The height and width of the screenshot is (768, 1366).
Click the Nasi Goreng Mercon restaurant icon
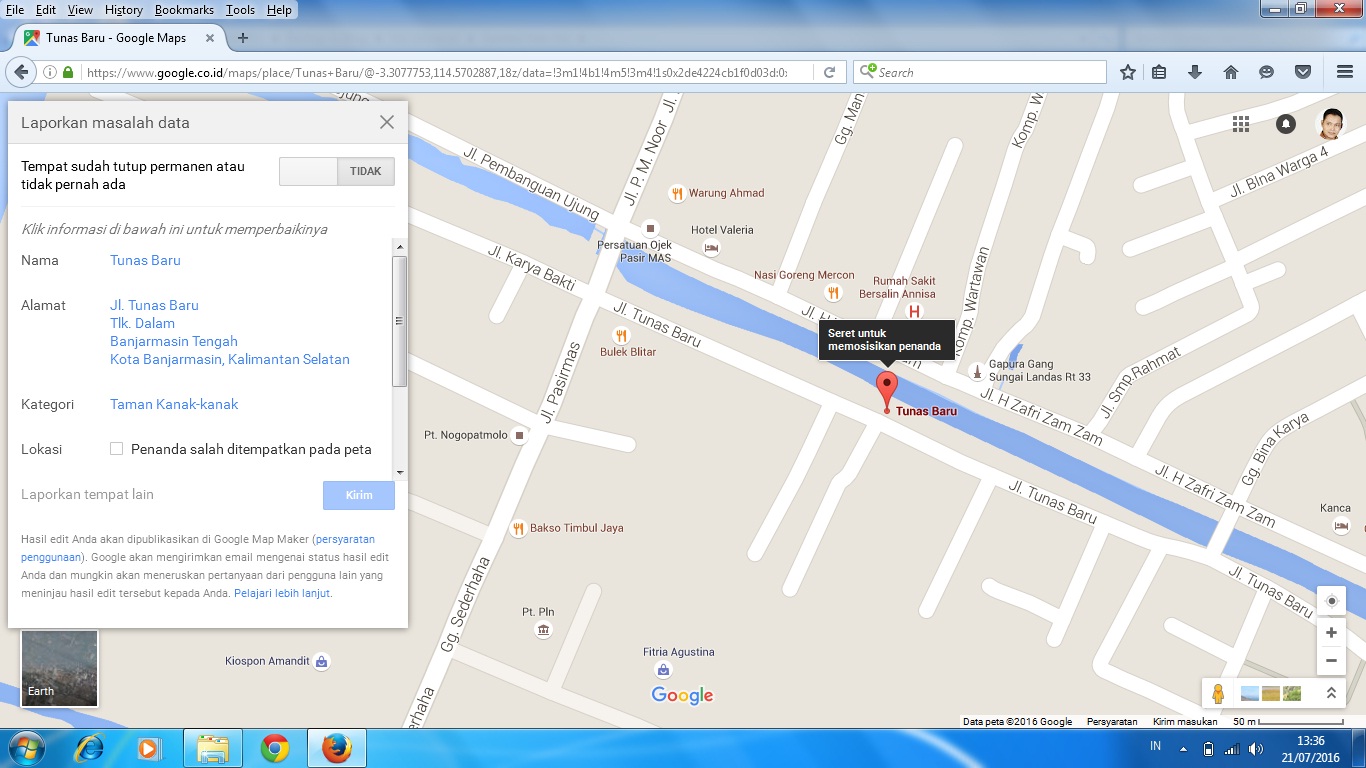(x=834, y=292)
